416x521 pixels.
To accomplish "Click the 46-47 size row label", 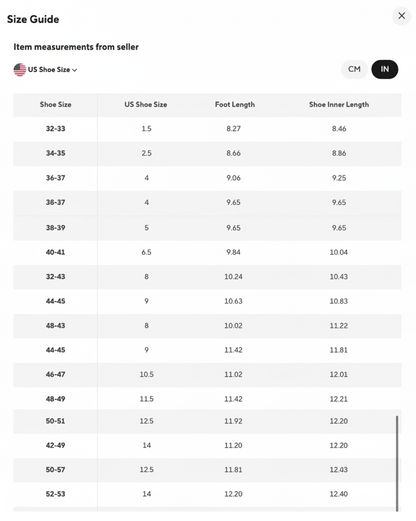I will pos(55,374).
